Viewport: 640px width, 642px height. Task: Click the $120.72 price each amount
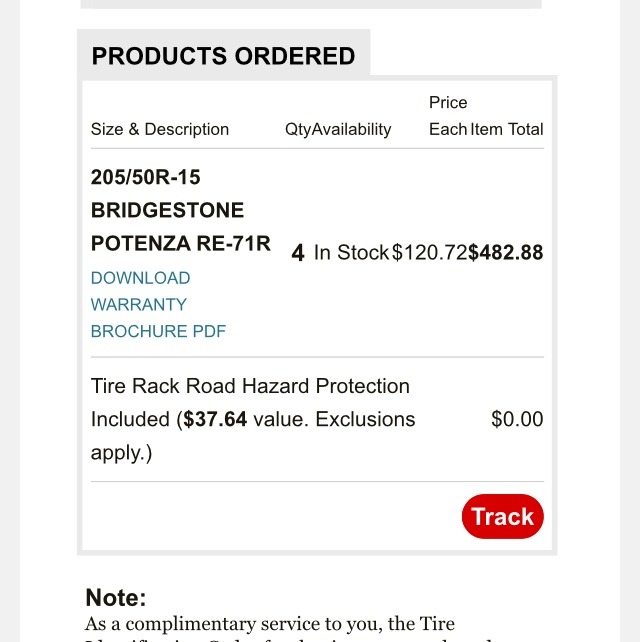click(x=429, y=253)
